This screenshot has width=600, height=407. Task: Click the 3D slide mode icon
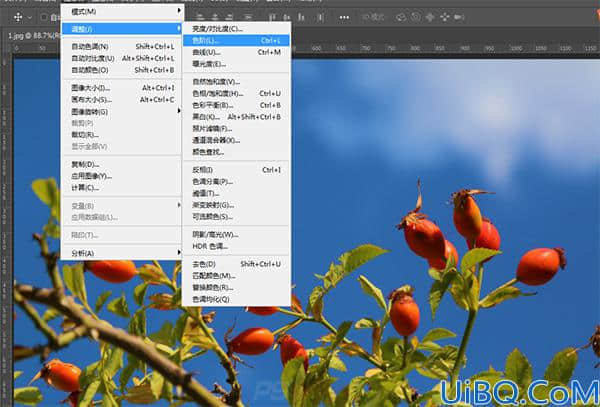pos(445,17)
